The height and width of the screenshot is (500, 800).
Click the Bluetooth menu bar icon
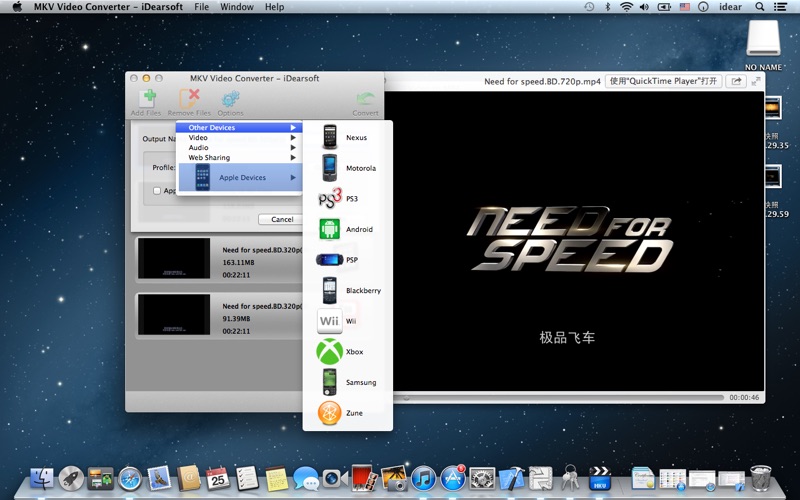point(608,7)
